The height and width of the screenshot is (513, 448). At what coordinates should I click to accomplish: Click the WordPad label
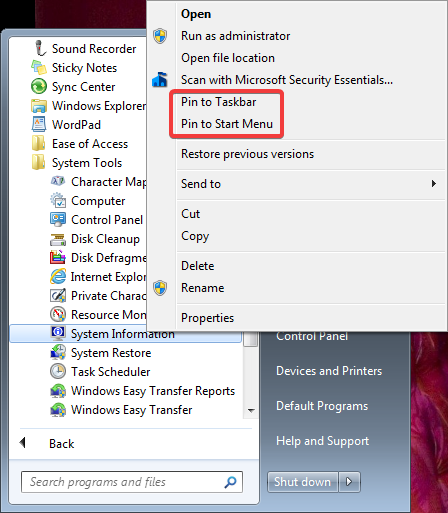pyautogui.click(x=76, y=125)
